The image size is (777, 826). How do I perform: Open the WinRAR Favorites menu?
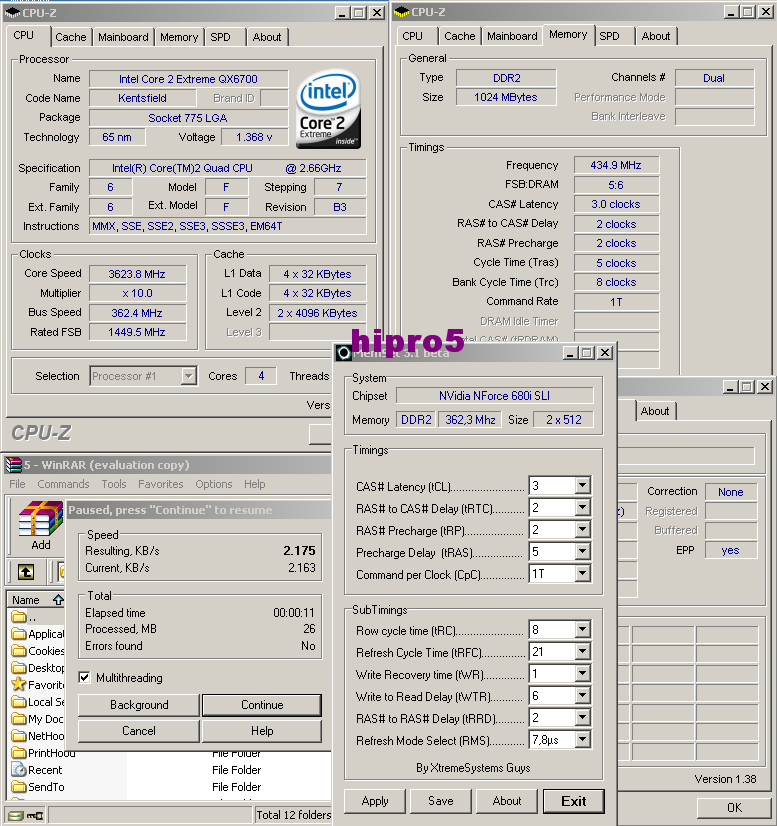(161, 484)
